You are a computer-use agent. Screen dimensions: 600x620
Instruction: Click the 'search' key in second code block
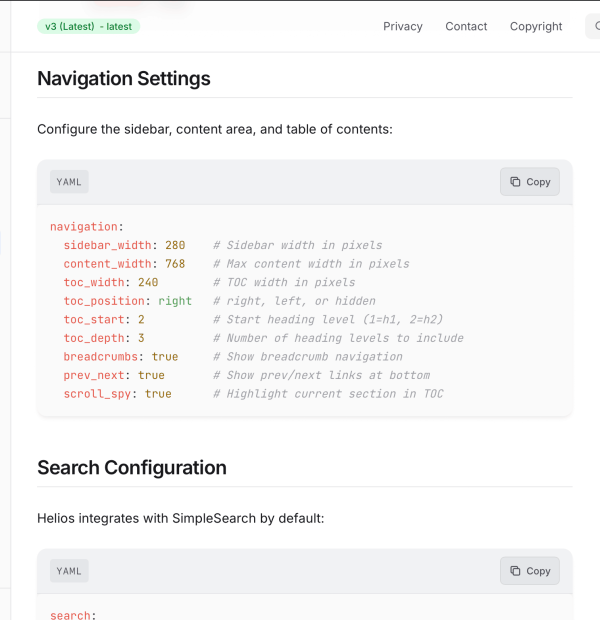[70, 615]
